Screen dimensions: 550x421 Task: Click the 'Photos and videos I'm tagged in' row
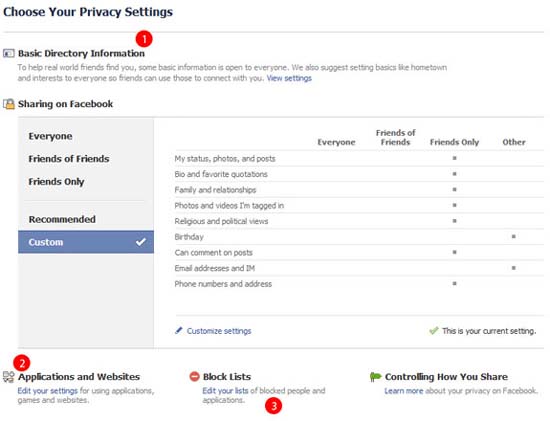(359, 206)
